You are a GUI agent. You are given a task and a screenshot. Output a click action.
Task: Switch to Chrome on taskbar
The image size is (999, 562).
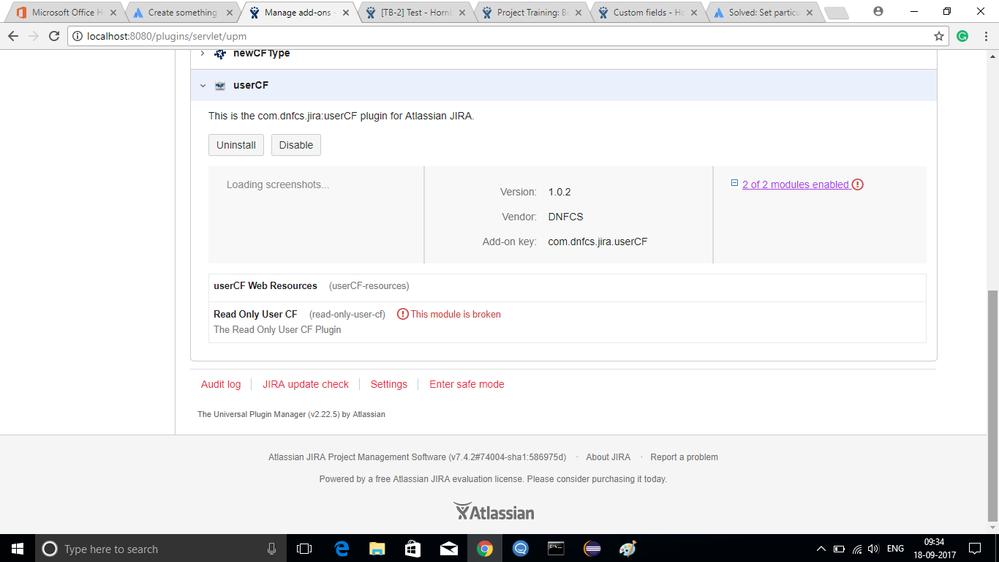coord(485,549)
